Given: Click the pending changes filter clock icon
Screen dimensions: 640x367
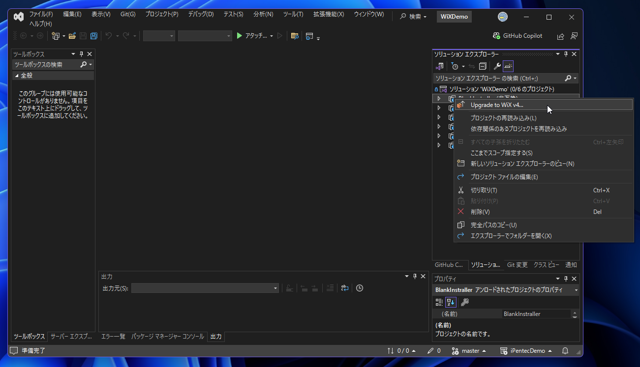Looking at the screenshot, I should pyautogui.click(x=455, y=66).
